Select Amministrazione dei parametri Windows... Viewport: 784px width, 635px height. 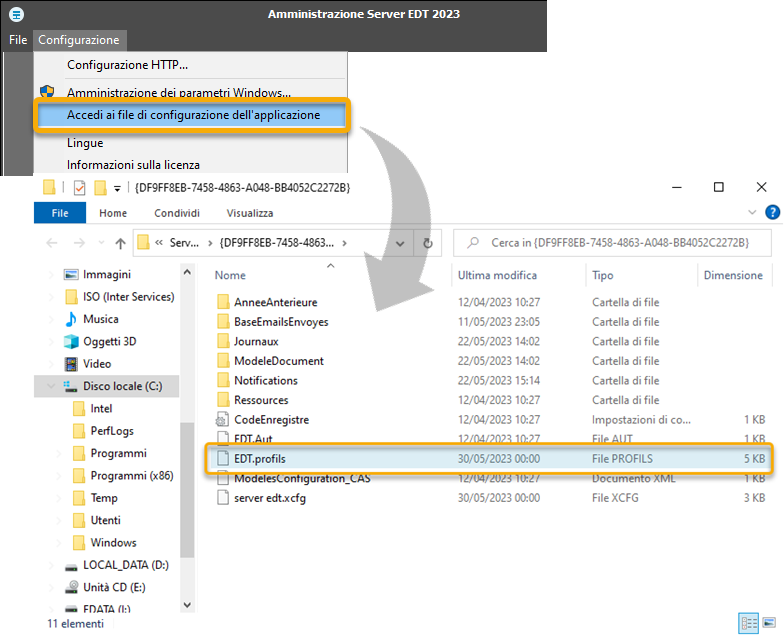point(178,93)
